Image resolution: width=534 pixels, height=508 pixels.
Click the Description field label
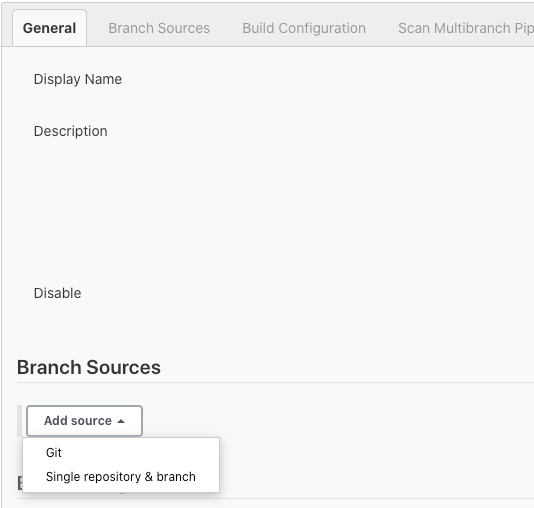(70, 131)
